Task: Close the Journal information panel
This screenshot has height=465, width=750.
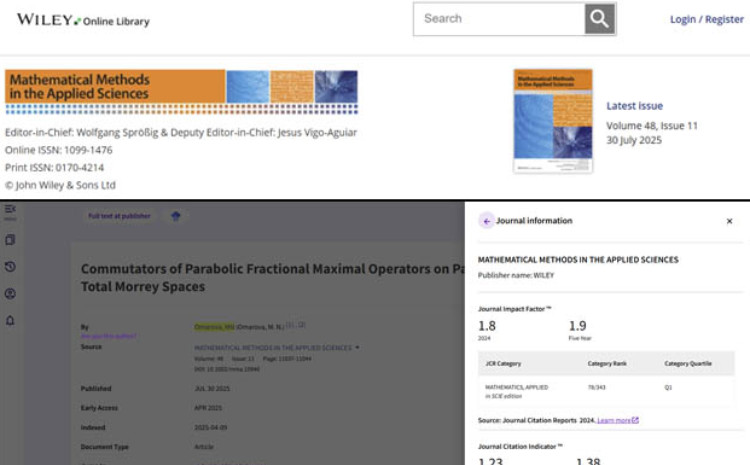Action: [x=729, y=221]
